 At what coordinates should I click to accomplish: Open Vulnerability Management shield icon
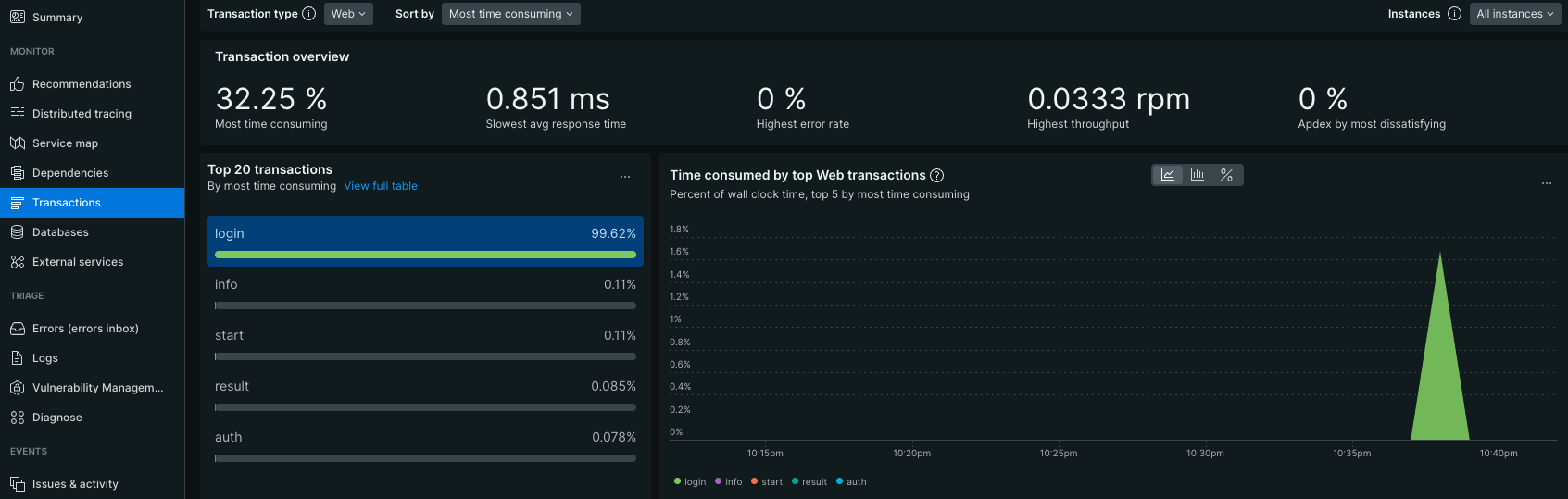click(x=17, y=388)
